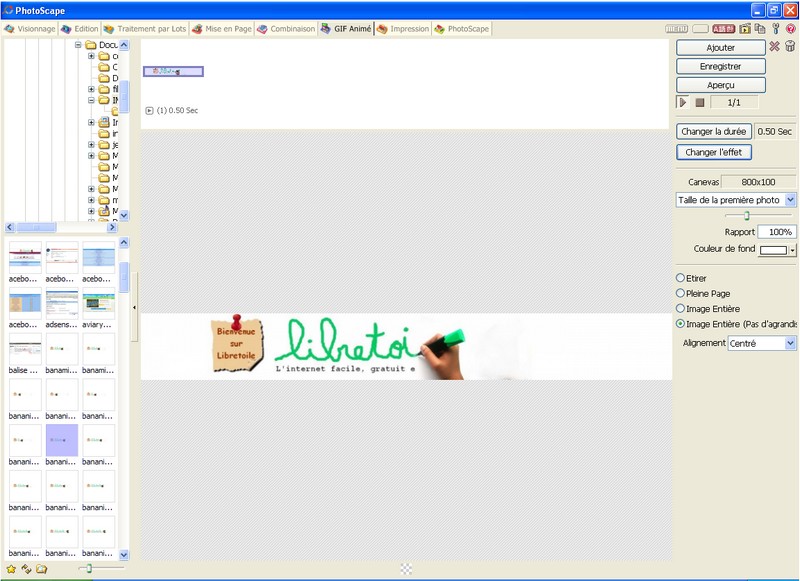The height and width of the screenshot is (581, 800).
Task: Open the Impression tab
Action: coord(403,29)
